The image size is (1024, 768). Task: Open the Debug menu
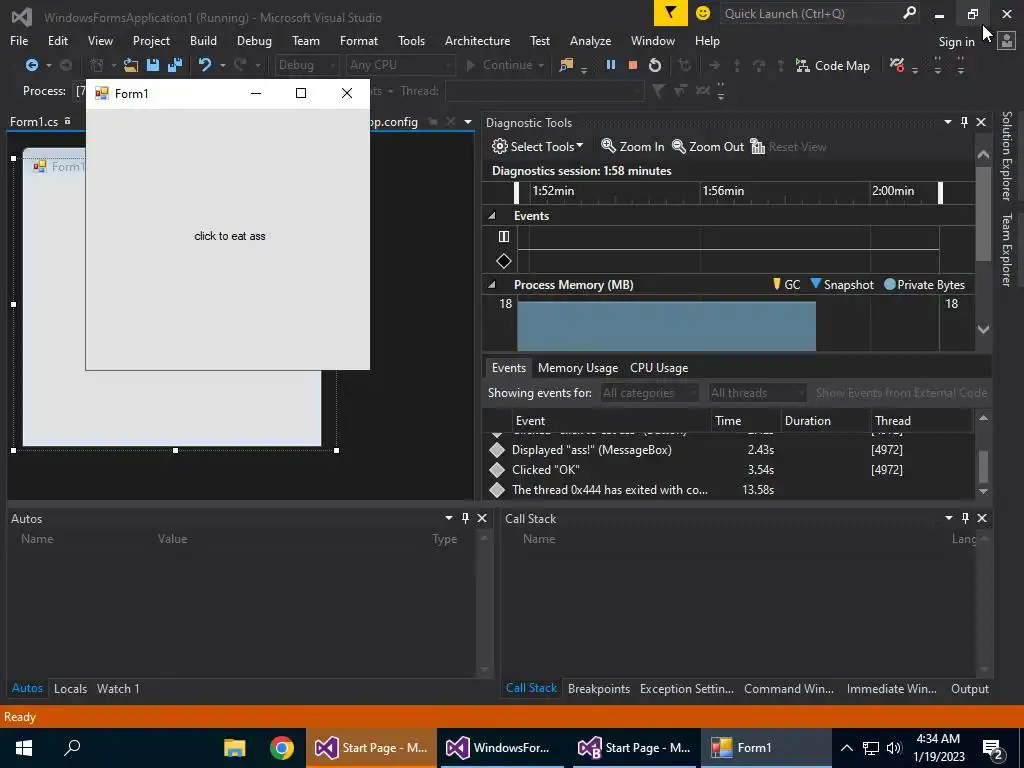tap(254, 40)
